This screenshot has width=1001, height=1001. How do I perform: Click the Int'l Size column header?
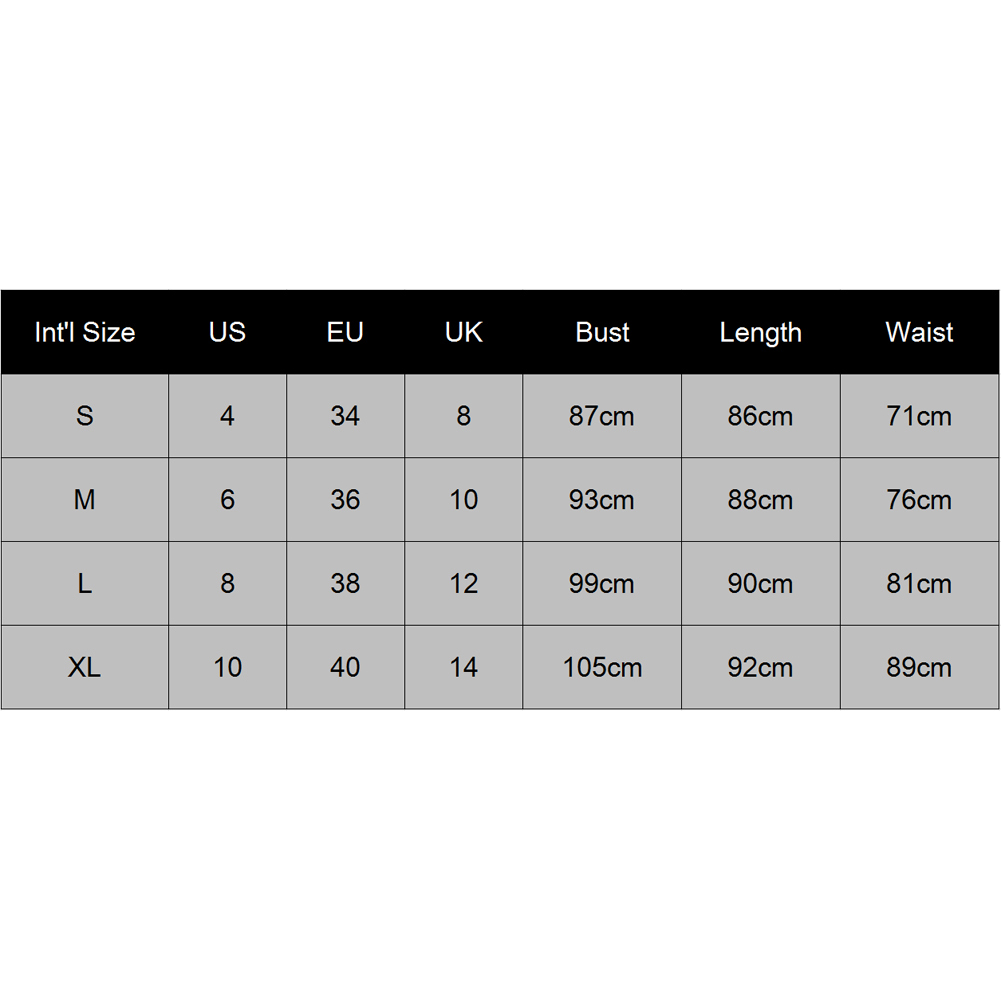tap(85, 333)
